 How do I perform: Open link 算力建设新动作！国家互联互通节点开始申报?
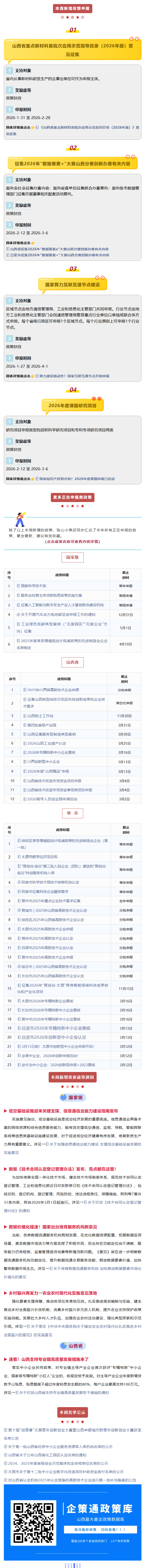74,376
